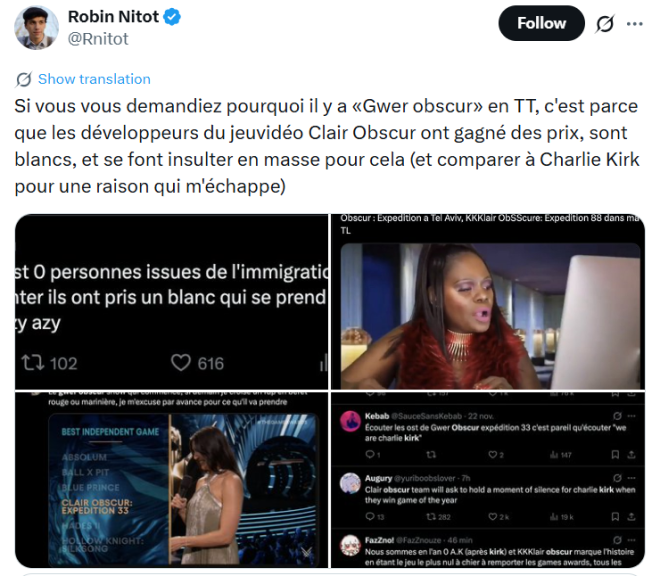Click Show translation link
This screenshot has width=660, height=576.
(94, 79)
